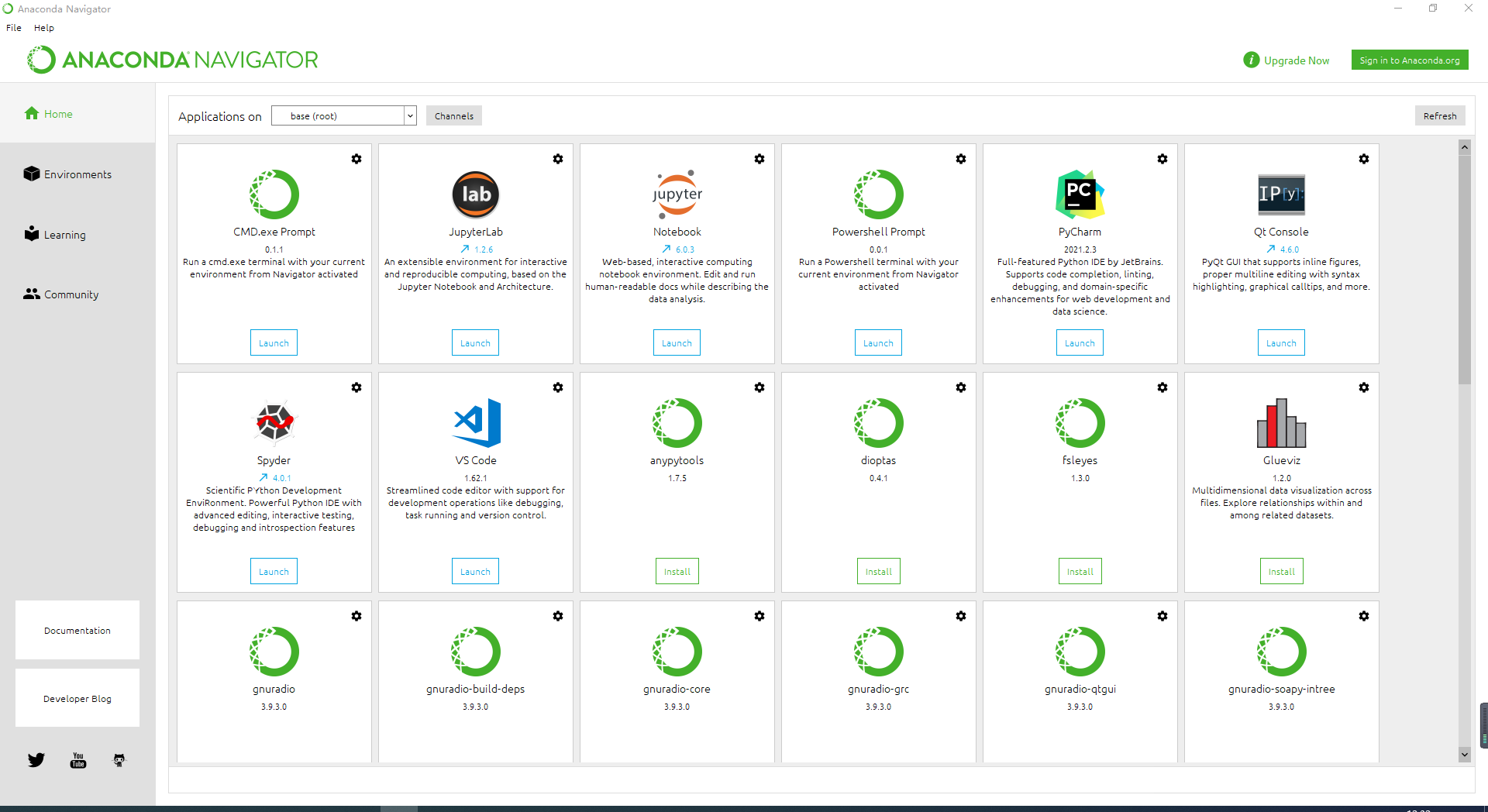Screen dimensions: 1488x812
Task: Open settings gear on Spyder card
Action: tap(356, 387)
